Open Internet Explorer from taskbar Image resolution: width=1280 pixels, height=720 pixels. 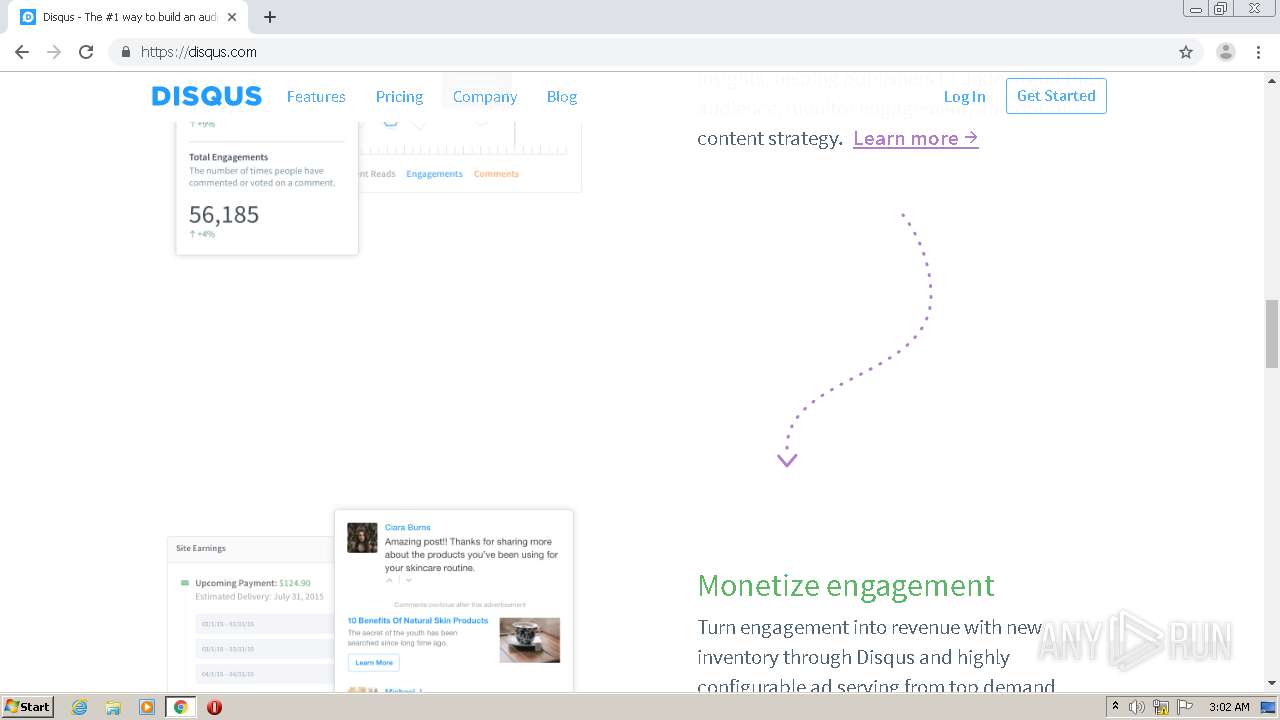point(79,707)
